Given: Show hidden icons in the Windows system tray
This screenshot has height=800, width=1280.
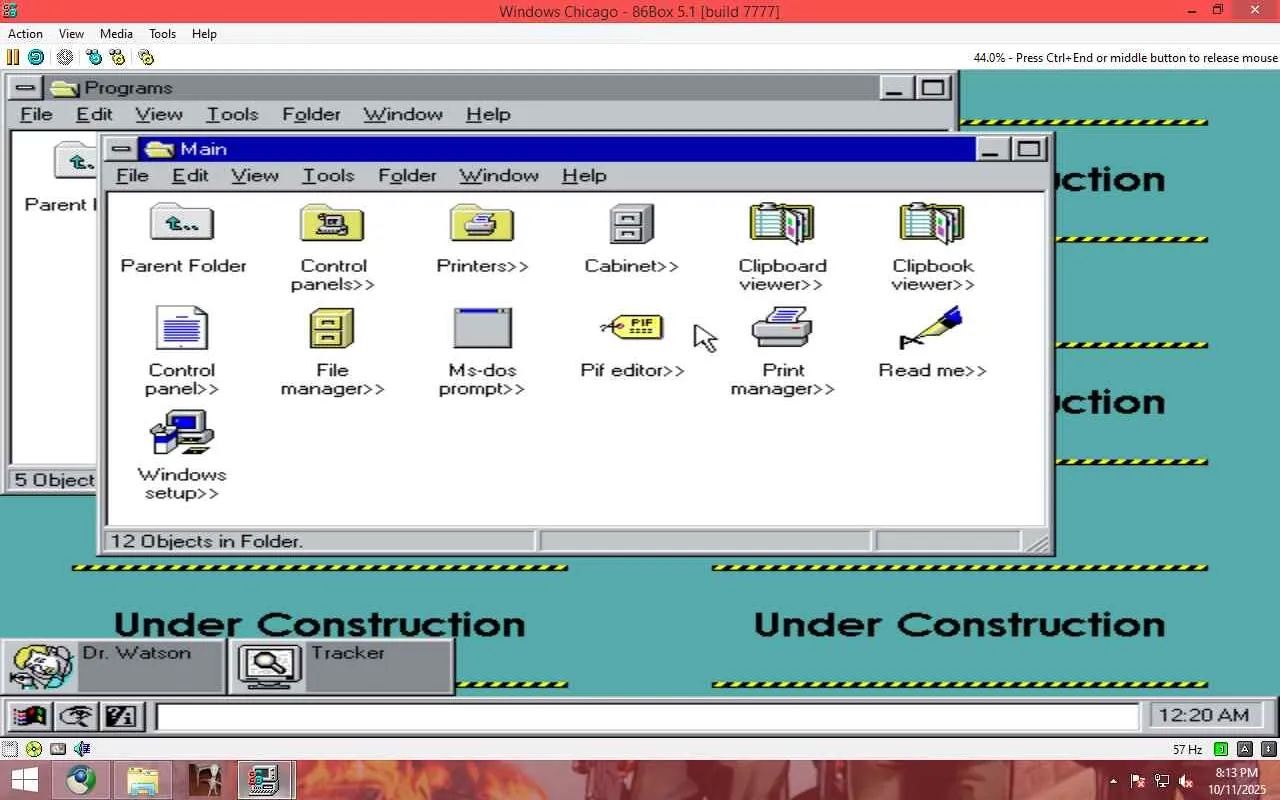Looking at the screenshot, I should coord(1113,781).
